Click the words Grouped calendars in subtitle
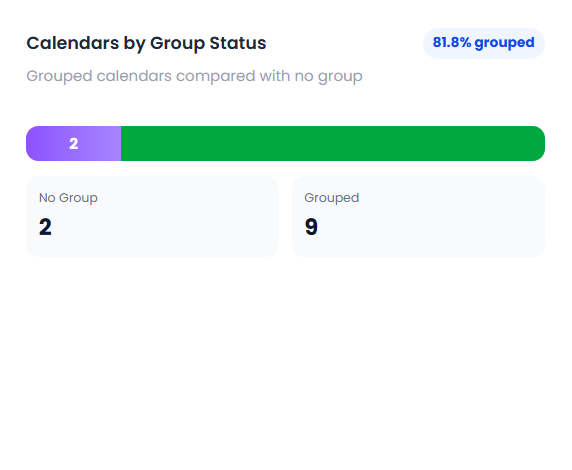Viewport: 572px width, 470px height. [99, 77]
